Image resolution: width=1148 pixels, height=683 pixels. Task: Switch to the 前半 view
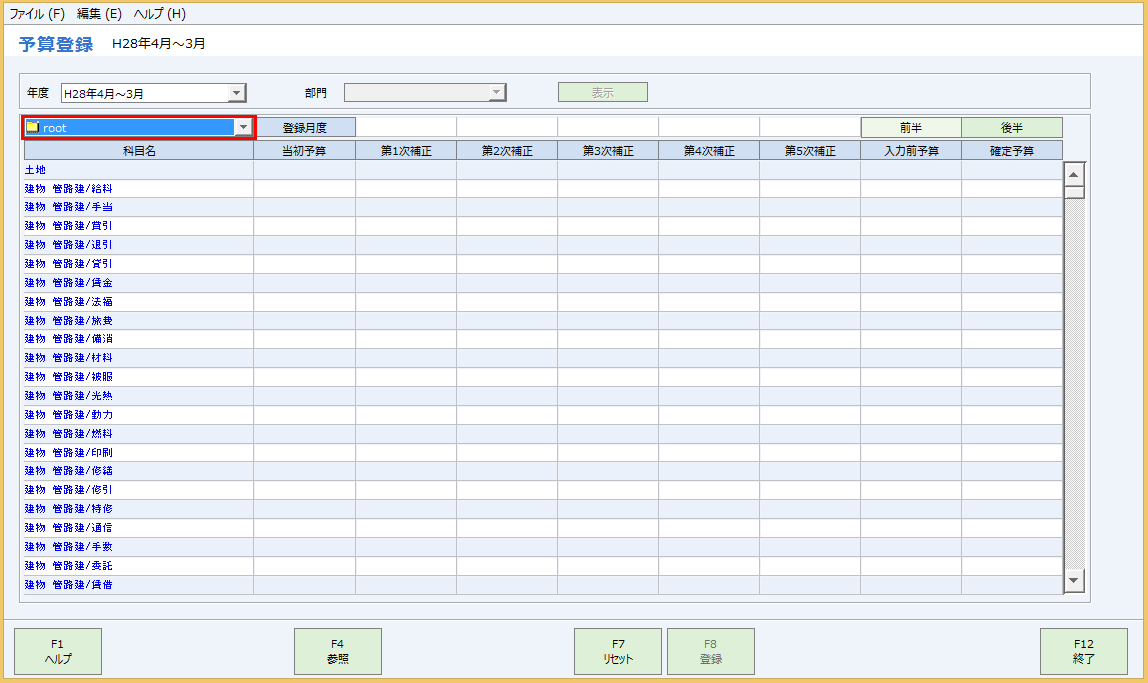pyautogui.click(x=910, y=128)
